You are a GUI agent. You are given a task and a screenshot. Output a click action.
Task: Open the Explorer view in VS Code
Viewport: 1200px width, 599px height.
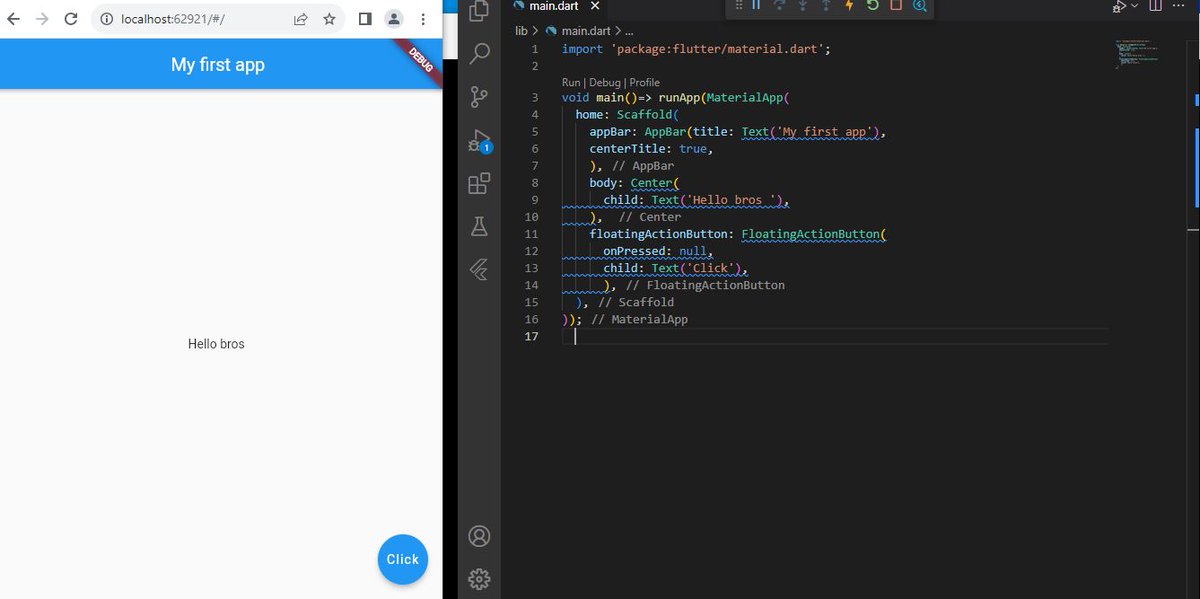pyautogui.click(x=479, y=11)
